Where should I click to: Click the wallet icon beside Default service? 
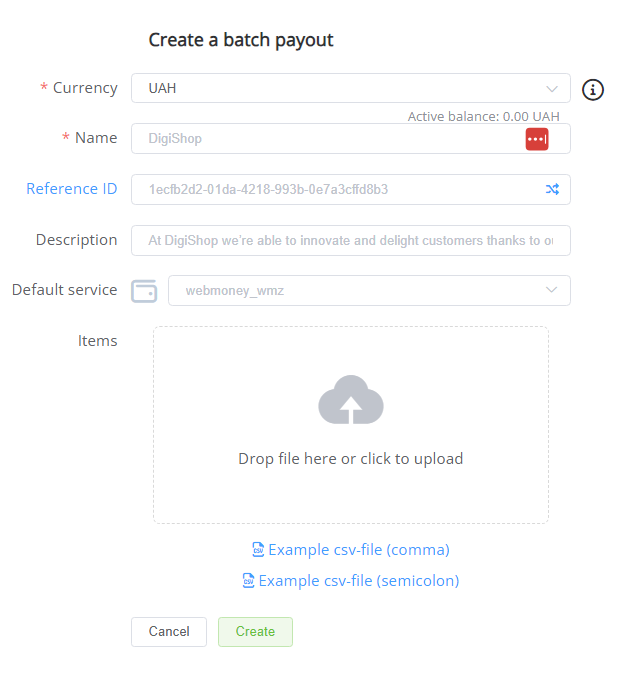[144, 291]
